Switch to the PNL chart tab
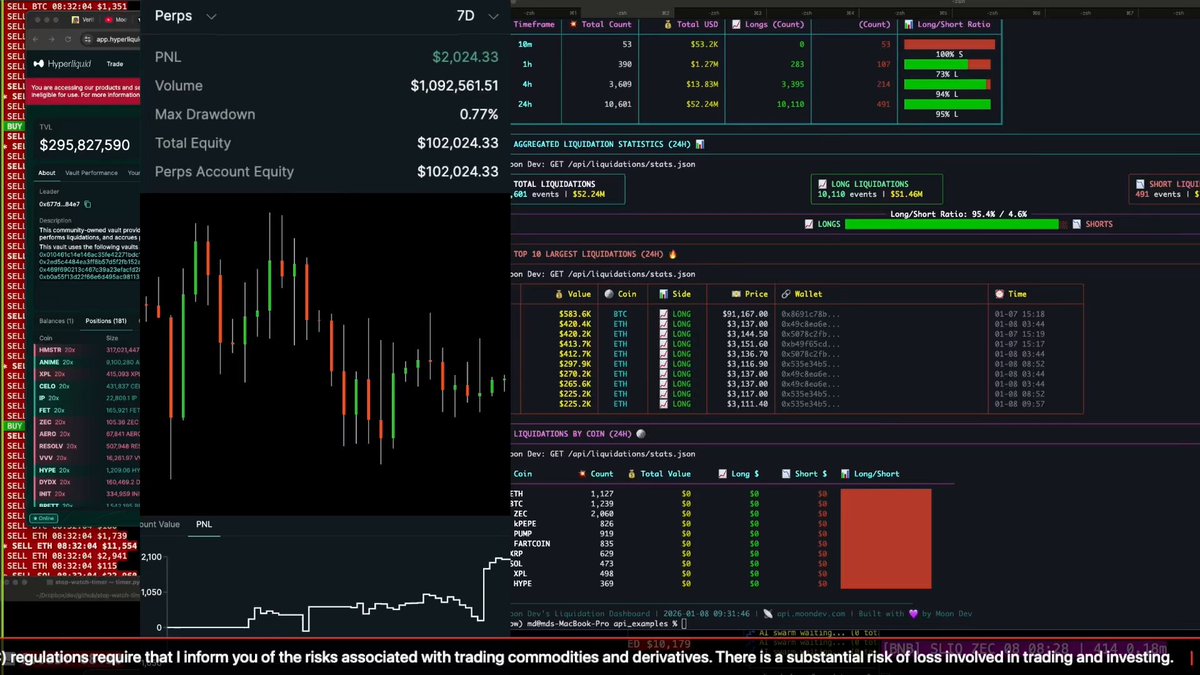This screenshot has width=1200, height=675. tap(204, 524)
